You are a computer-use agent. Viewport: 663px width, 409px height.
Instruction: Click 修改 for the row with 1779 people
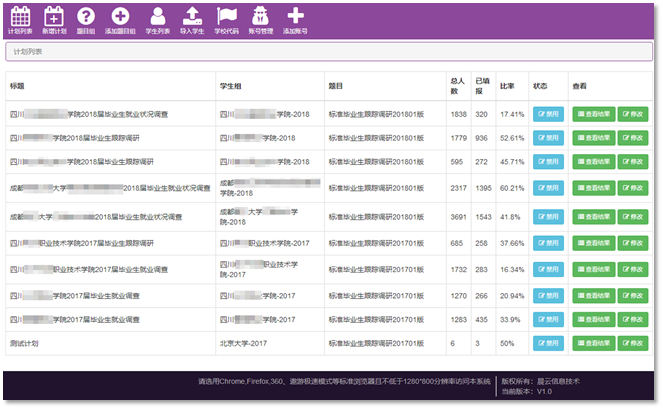[633, 138]
